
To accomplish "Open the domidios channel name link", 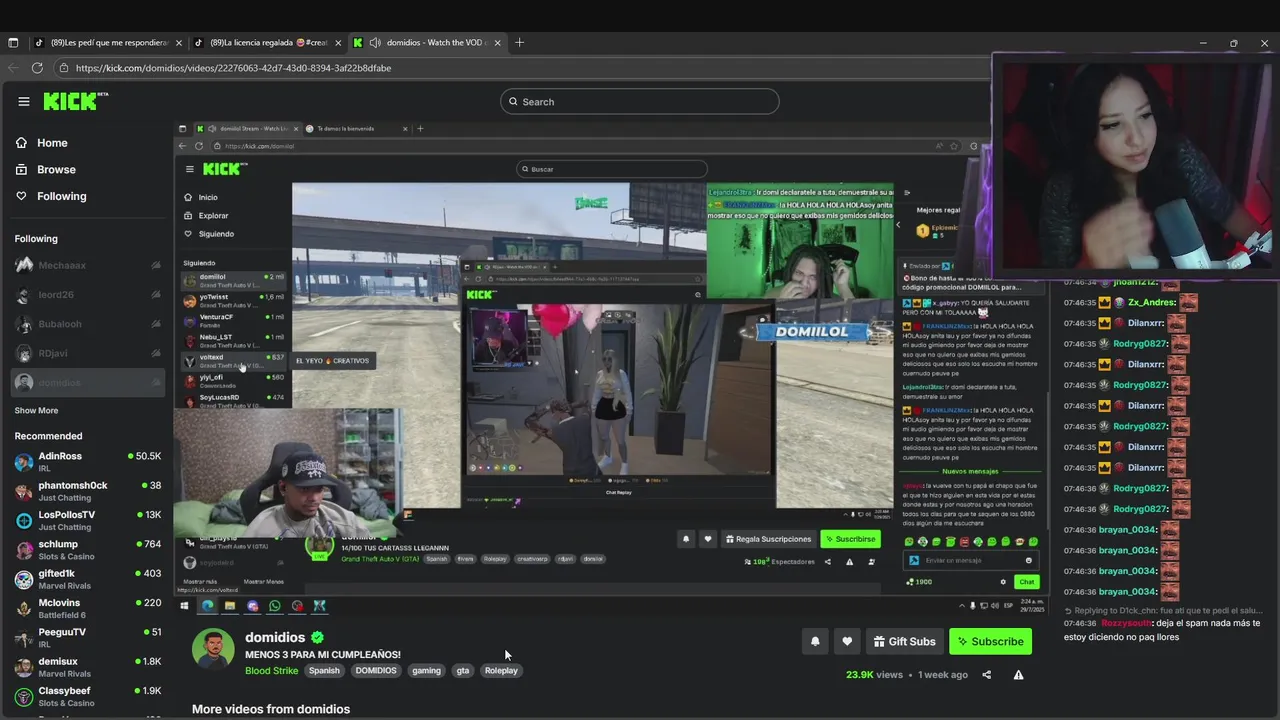I will [275, 637].
